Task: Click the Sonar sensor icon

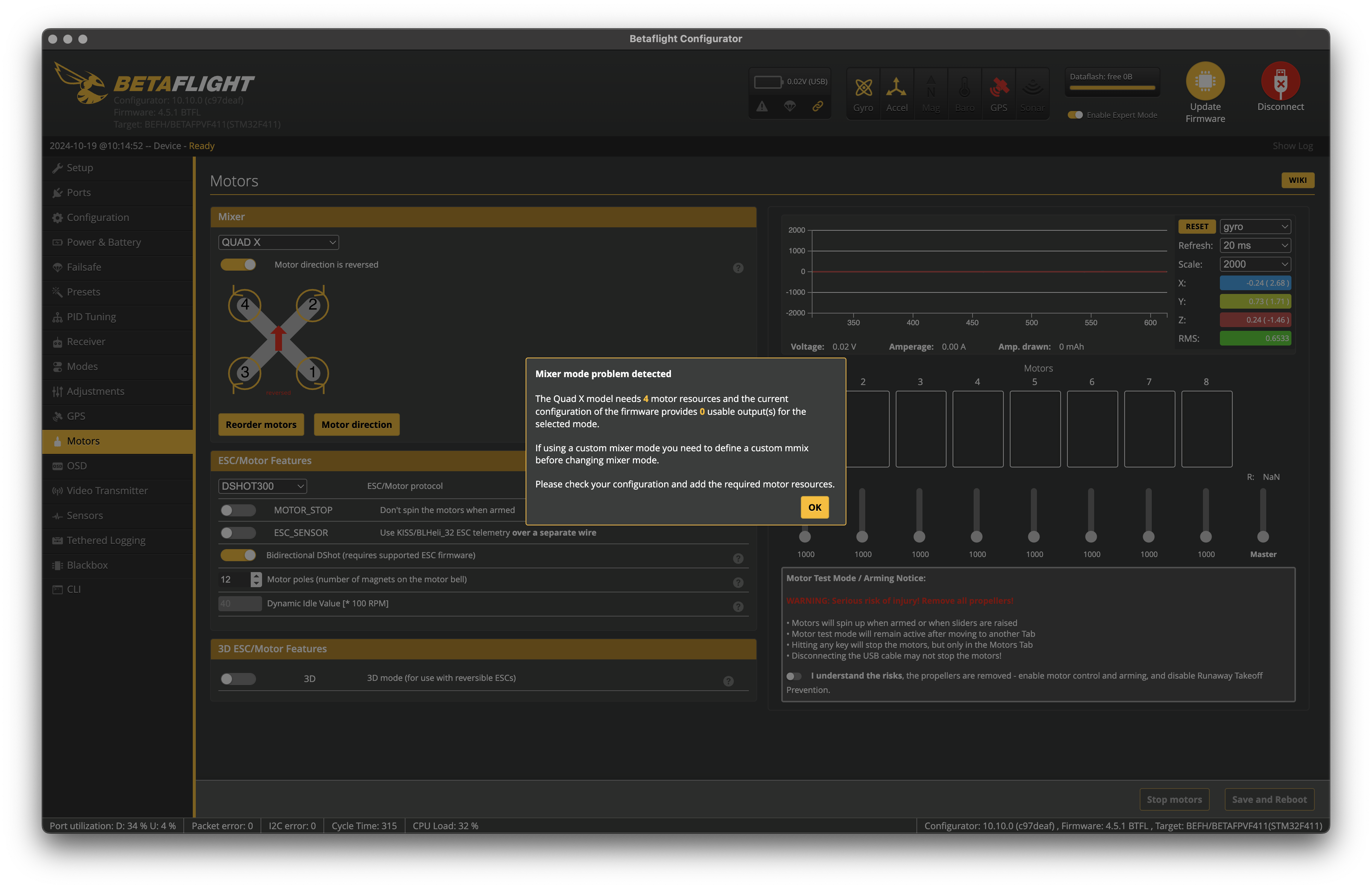Action: tap(1032, 88)
